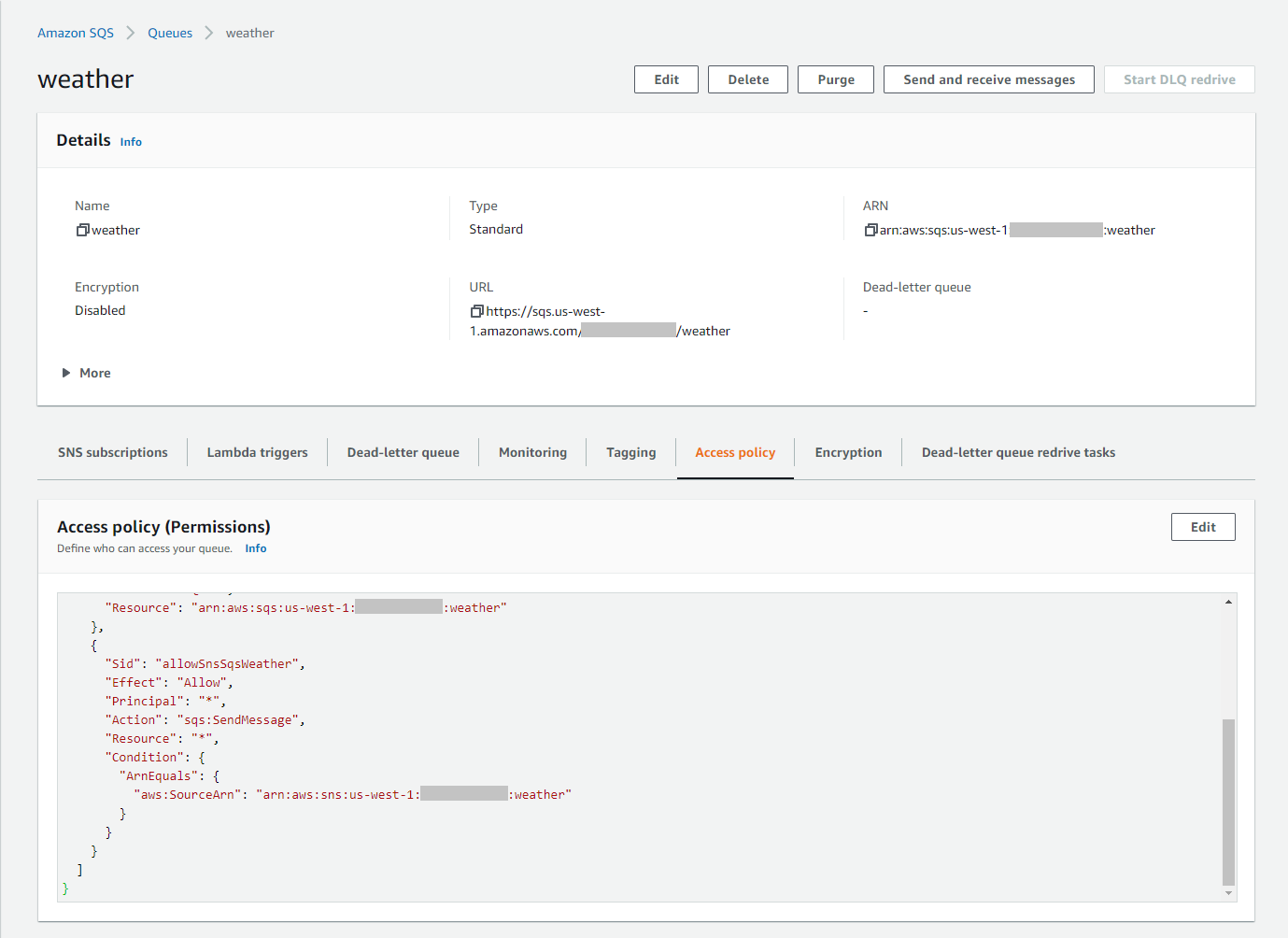Click the Start DLQ redrive button
1288x938 pixels.
click(x=1179, y=79)
